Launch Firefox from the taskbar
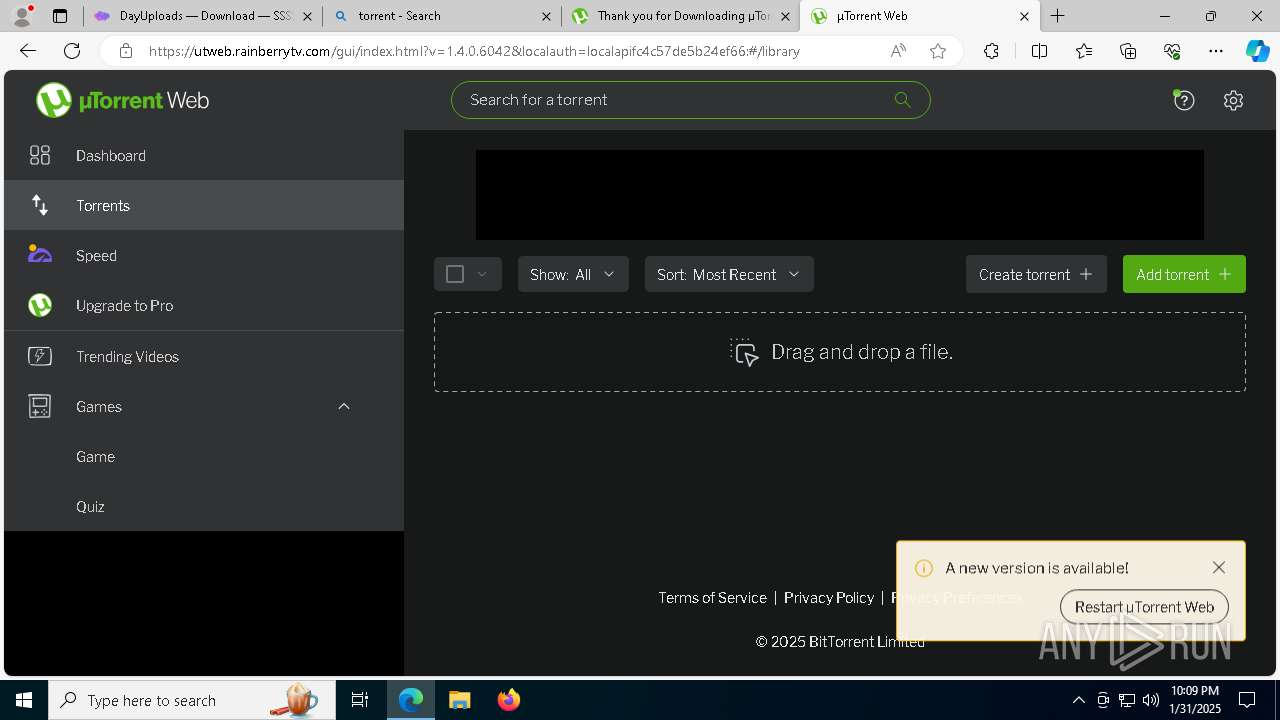Viewport: 1280px width, 720px height. click(x=509, y=700)
